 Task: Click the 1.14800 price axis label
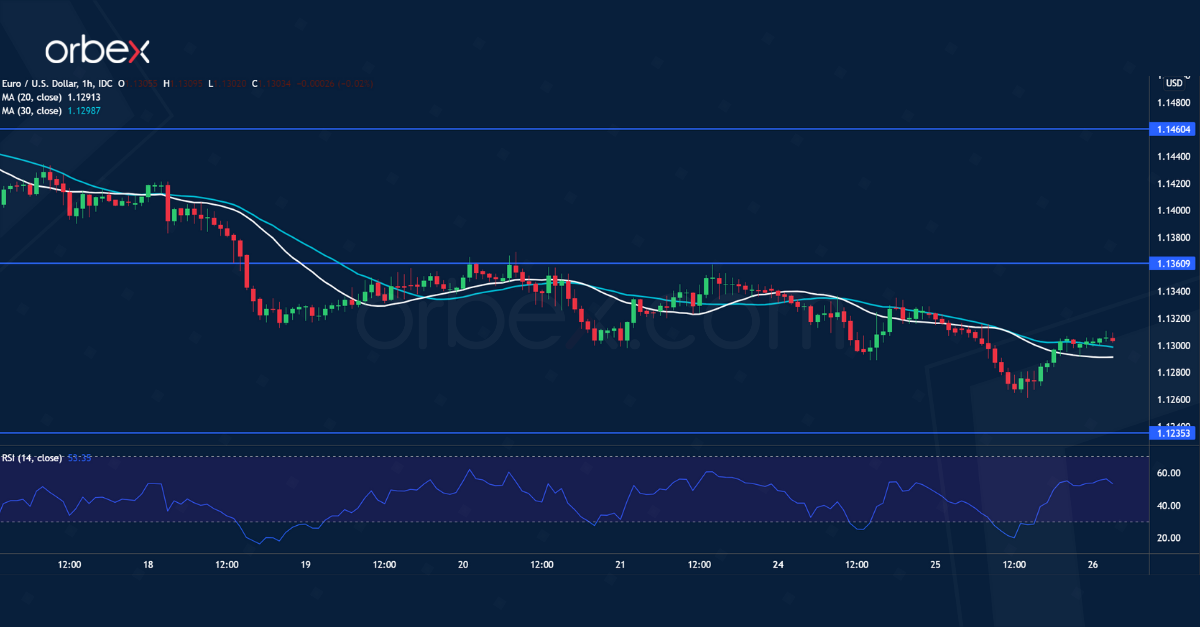point(1173,103)
